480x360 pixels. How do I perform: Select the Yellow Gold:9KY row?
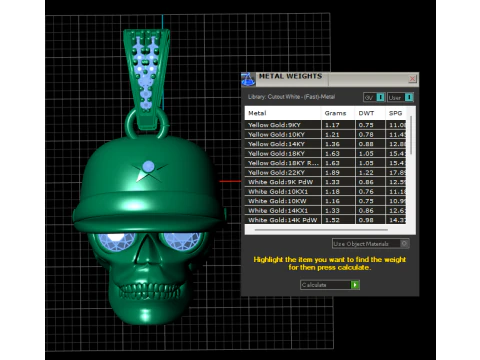click(325, 125)
